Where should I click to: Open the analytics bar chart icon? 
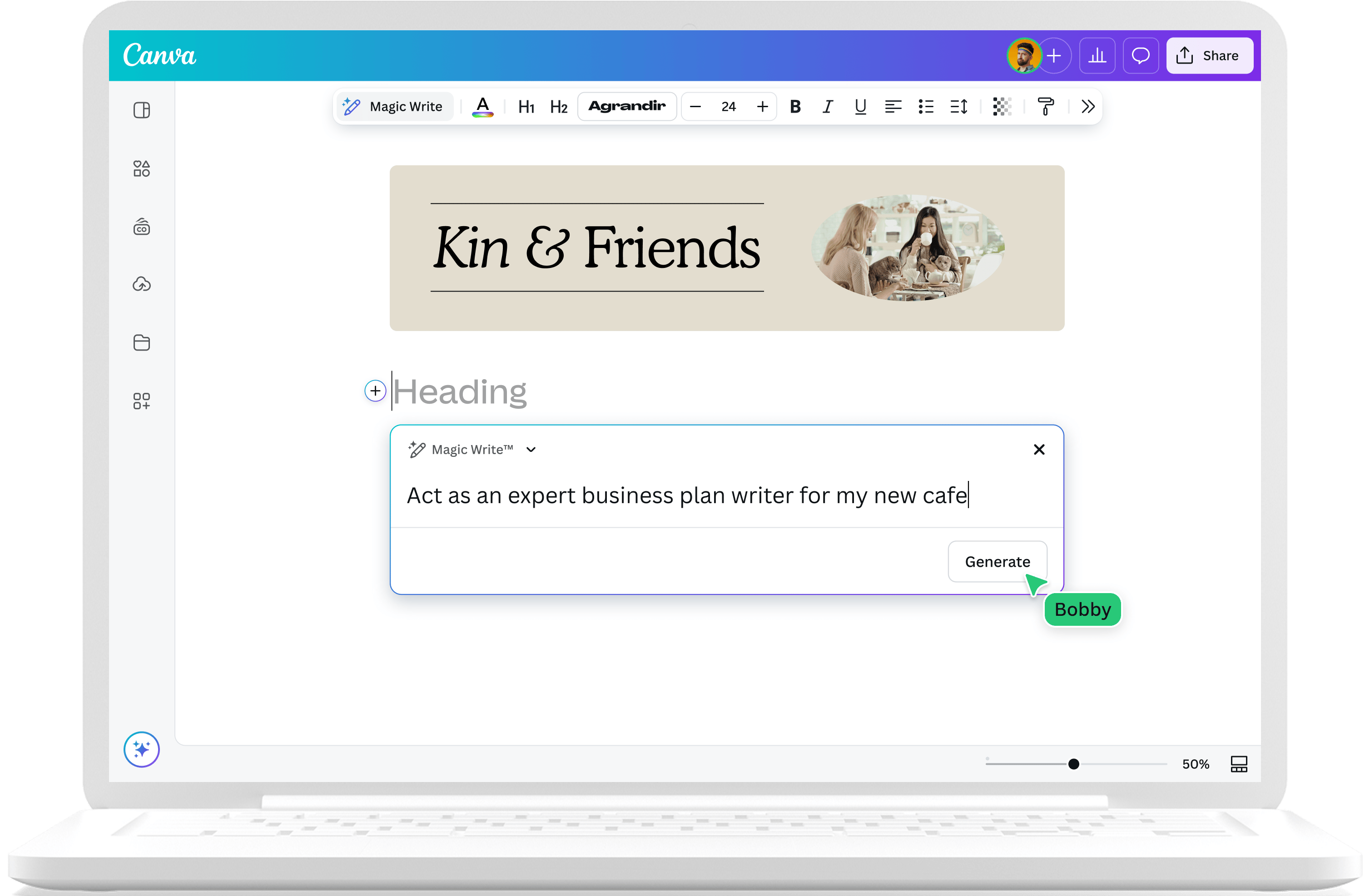[1097, 56]
